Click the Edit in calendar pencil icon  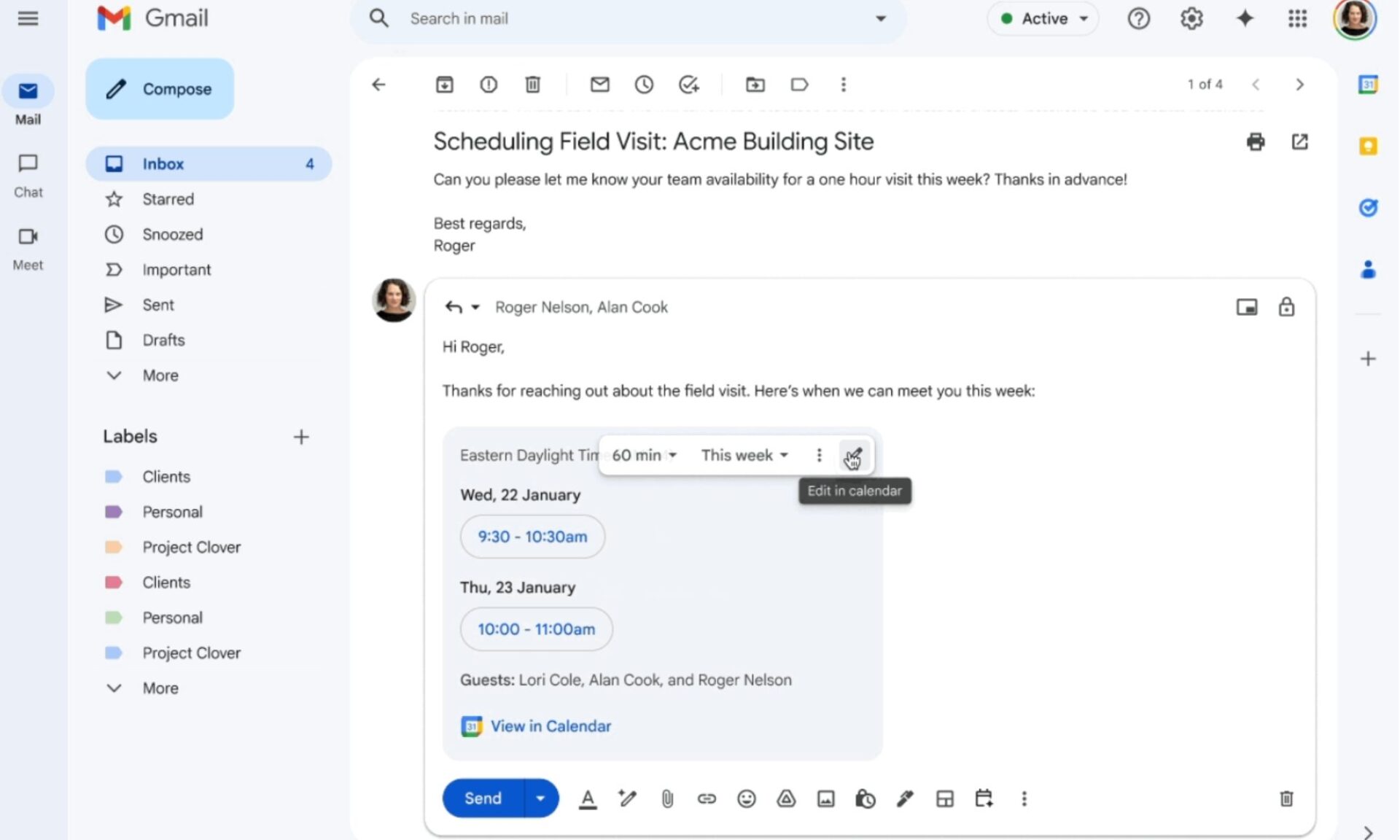pos(852,456)
